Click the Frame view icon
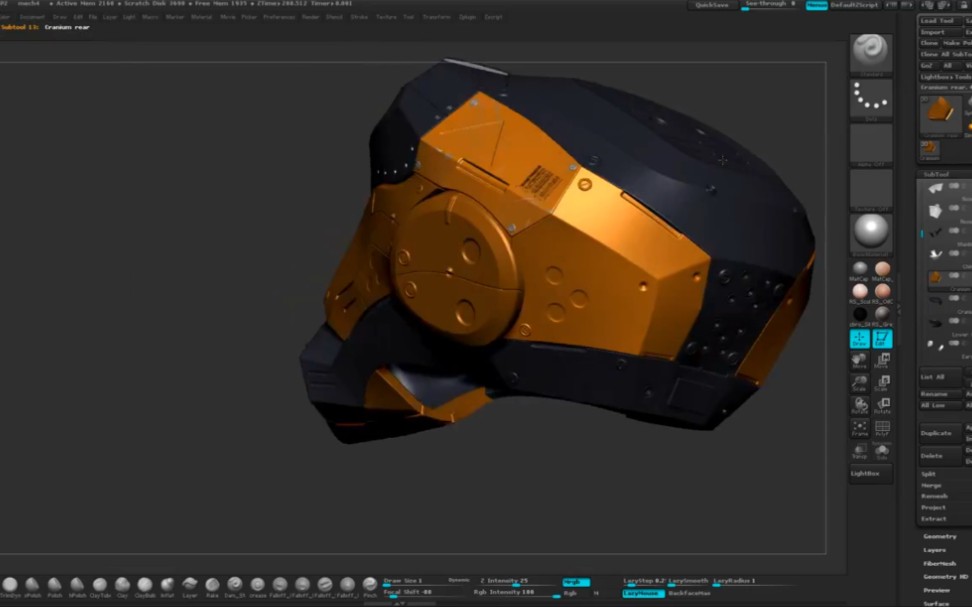 [x=859, y=428]
